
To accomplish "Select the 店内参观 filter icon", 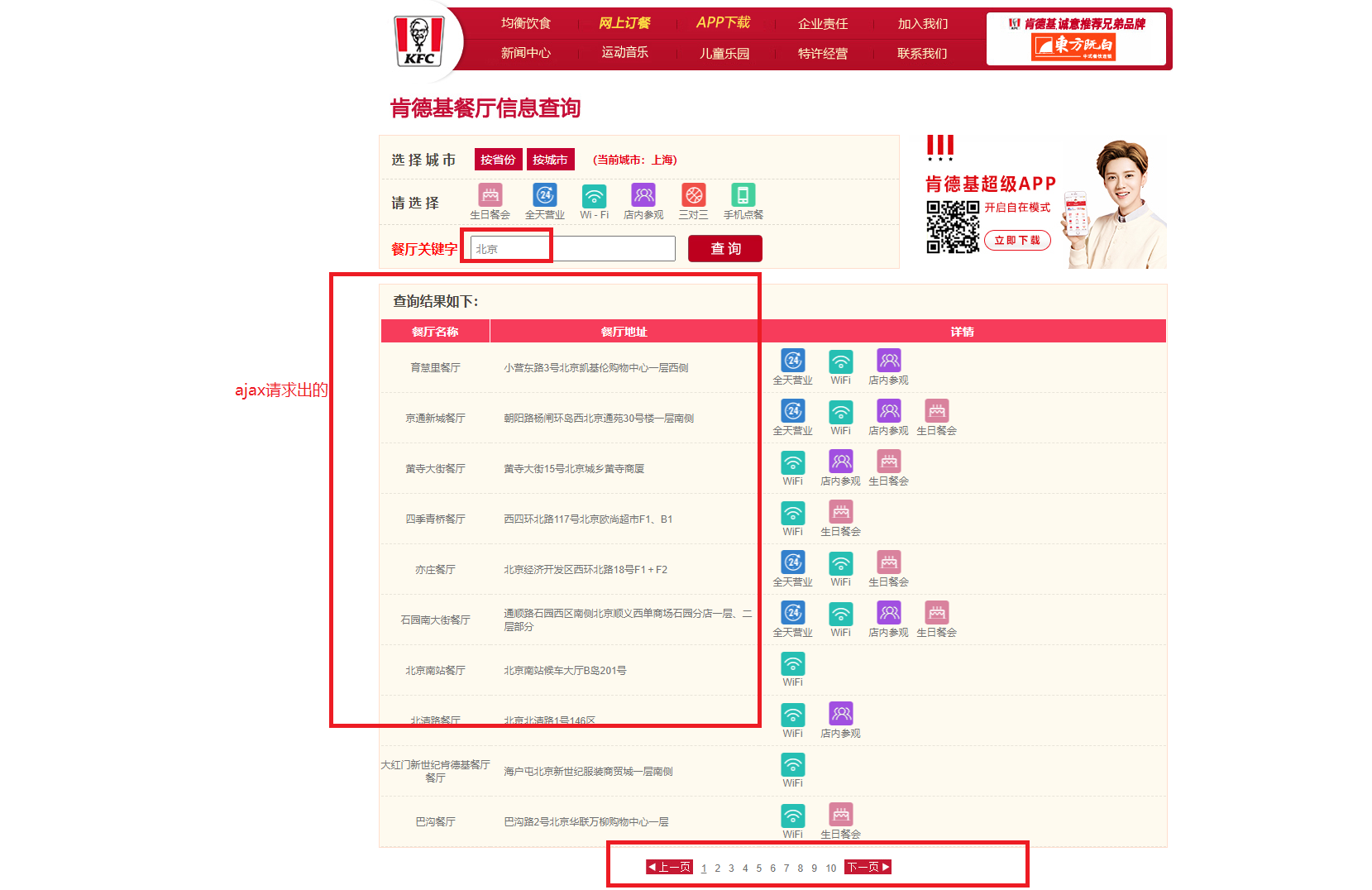I will (x=643, y=195).
